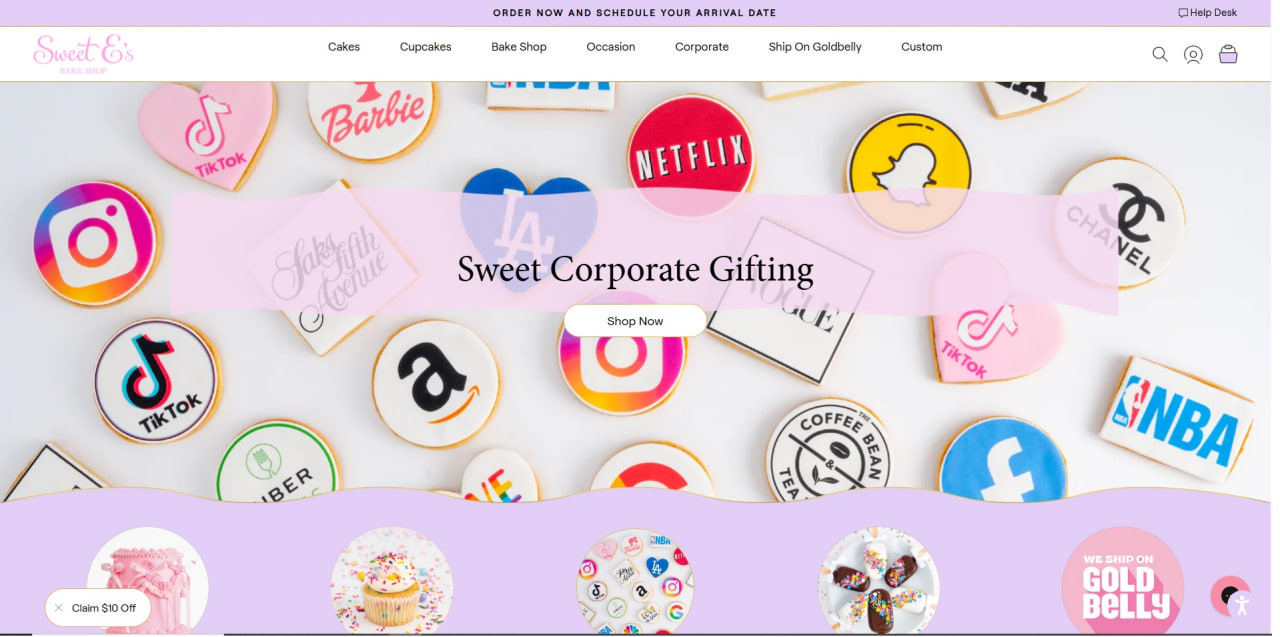Click the Help Desk chat icon
The width and height of the screenshot is (1280, 637).
pos(1183,13)
